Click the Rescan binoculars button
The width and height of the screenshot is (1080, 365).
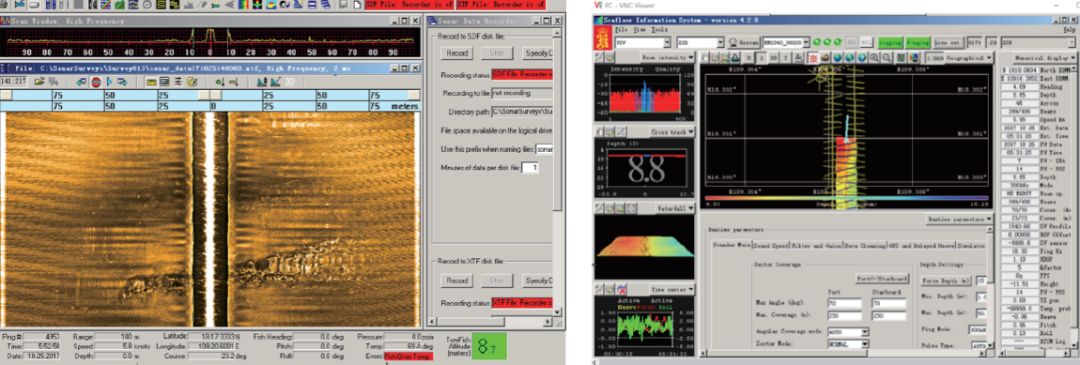tap(745, 43)
